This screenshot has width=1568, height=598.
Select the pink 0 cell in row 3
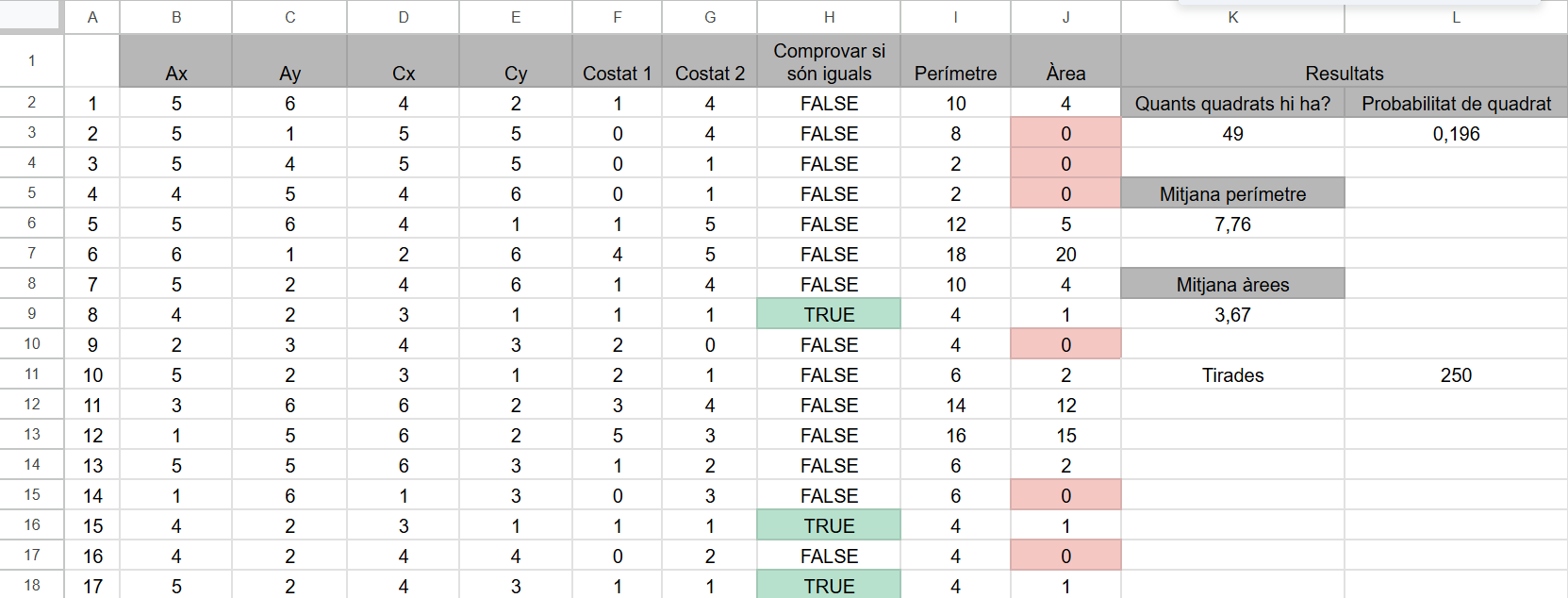1065,134
